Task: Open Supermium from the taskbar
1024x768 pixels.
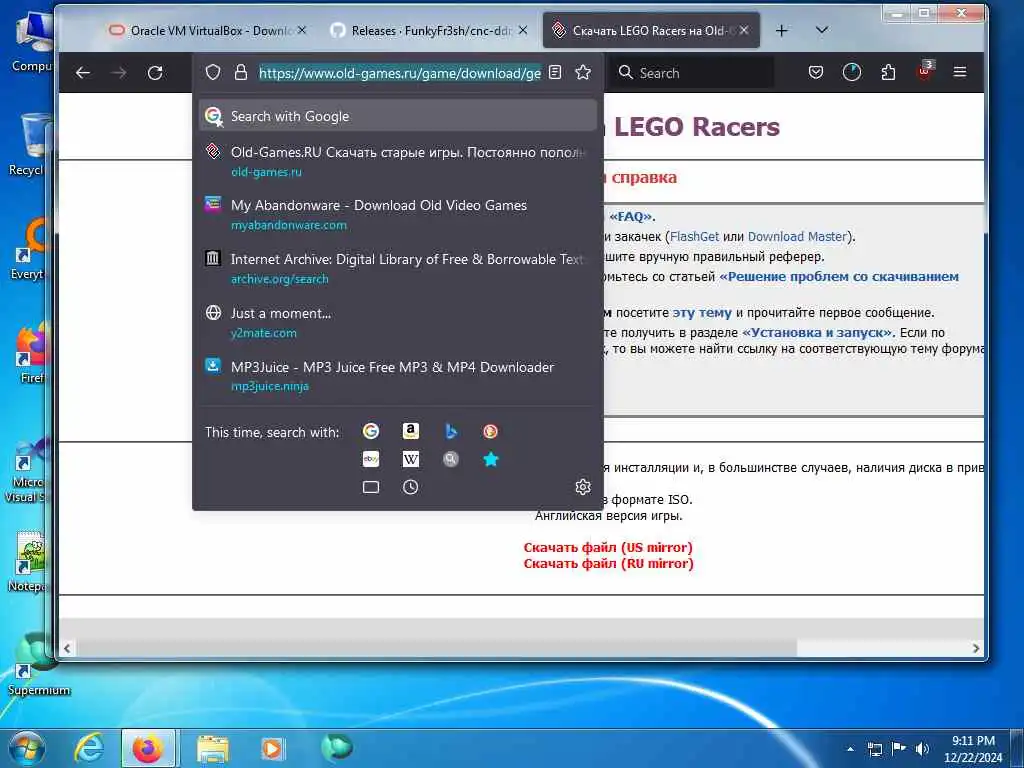Action: coord(336,747)
